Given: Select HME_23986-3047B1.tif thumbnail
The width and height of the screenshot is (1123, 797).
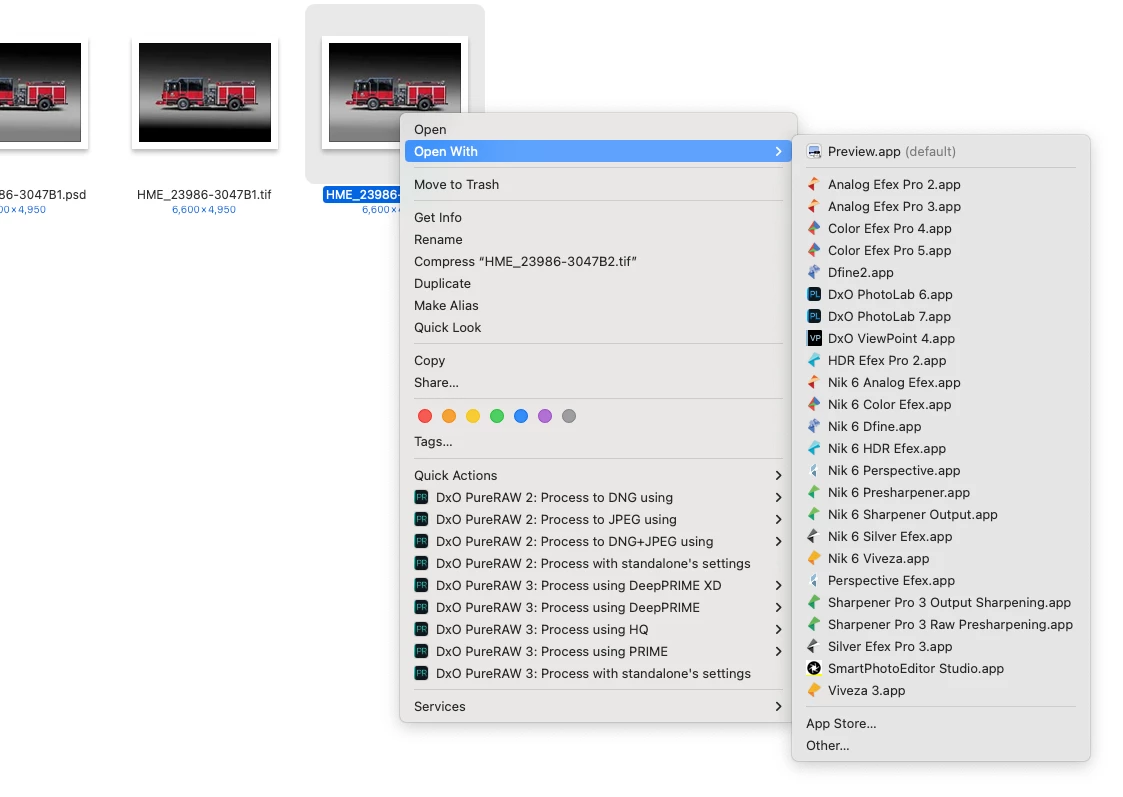Looking at the screenshot, I should [205, 92].
